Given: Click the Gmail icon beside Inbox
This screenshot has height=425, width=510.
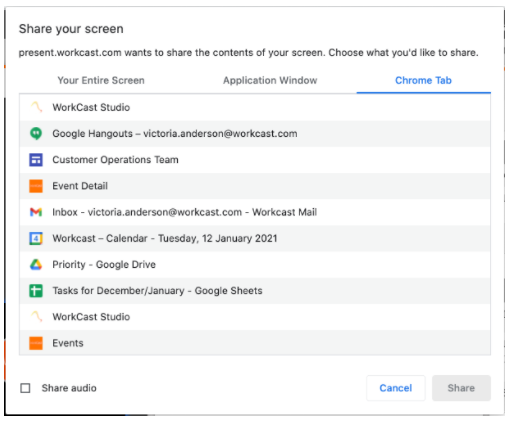Looking at the screenshot, I should tap(36, 212).
